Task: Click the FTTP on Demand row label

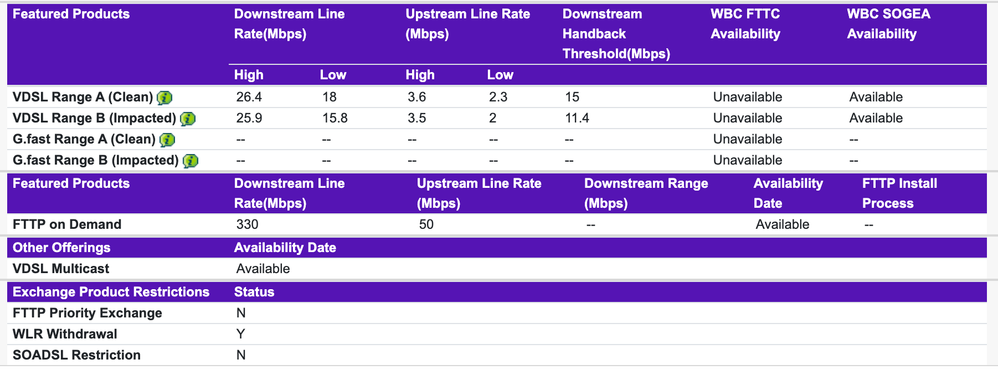Action: 67,224
